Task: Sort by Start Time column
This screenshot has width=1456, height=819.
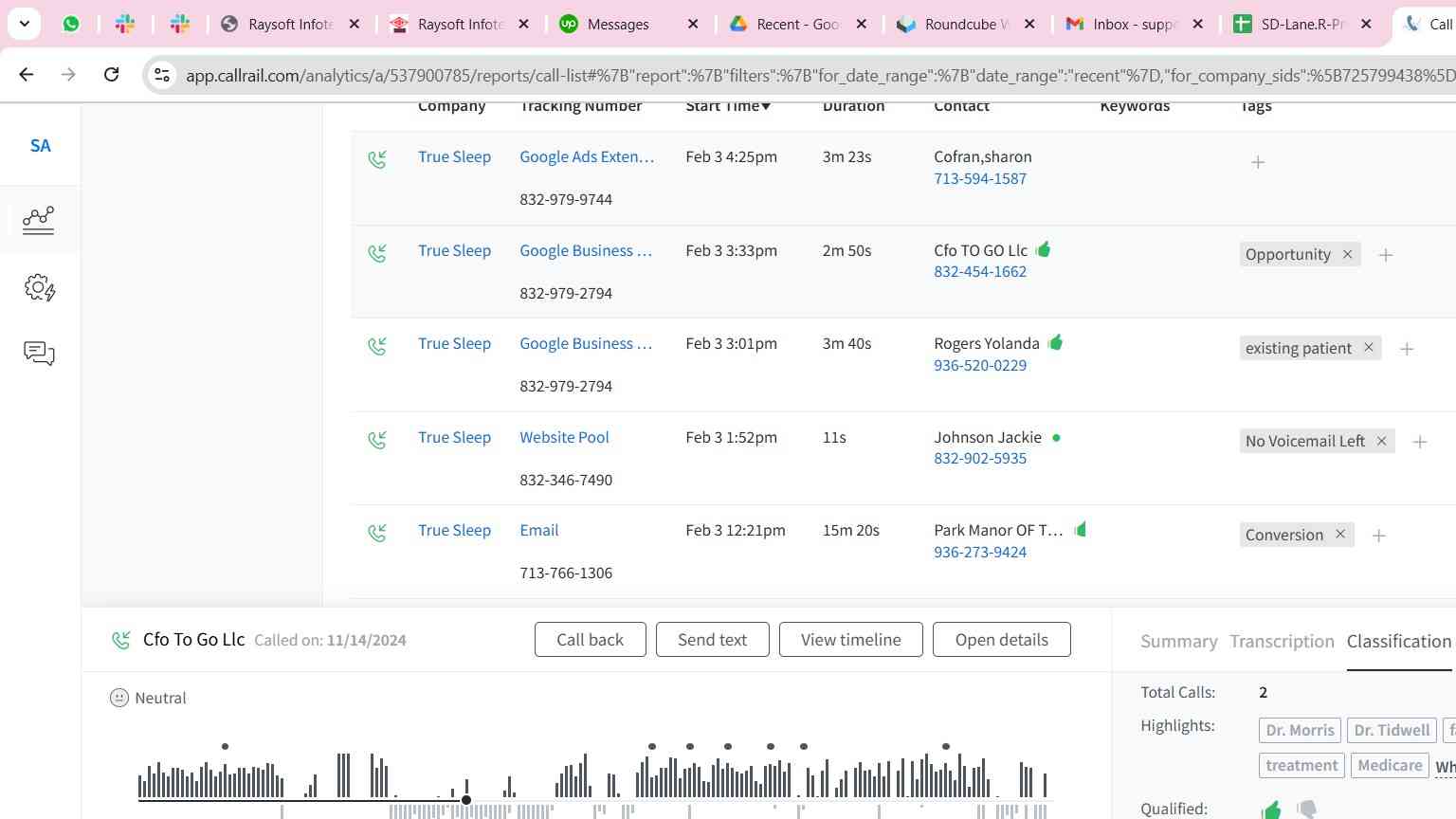Action: point(728,106)
